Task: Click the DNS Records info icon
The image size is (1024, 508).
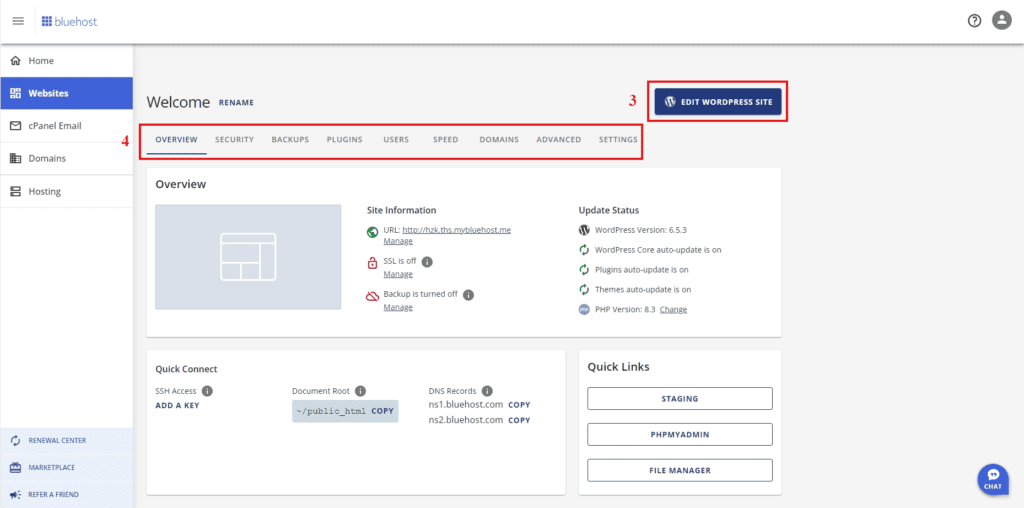Action: [x=487, y=391]
